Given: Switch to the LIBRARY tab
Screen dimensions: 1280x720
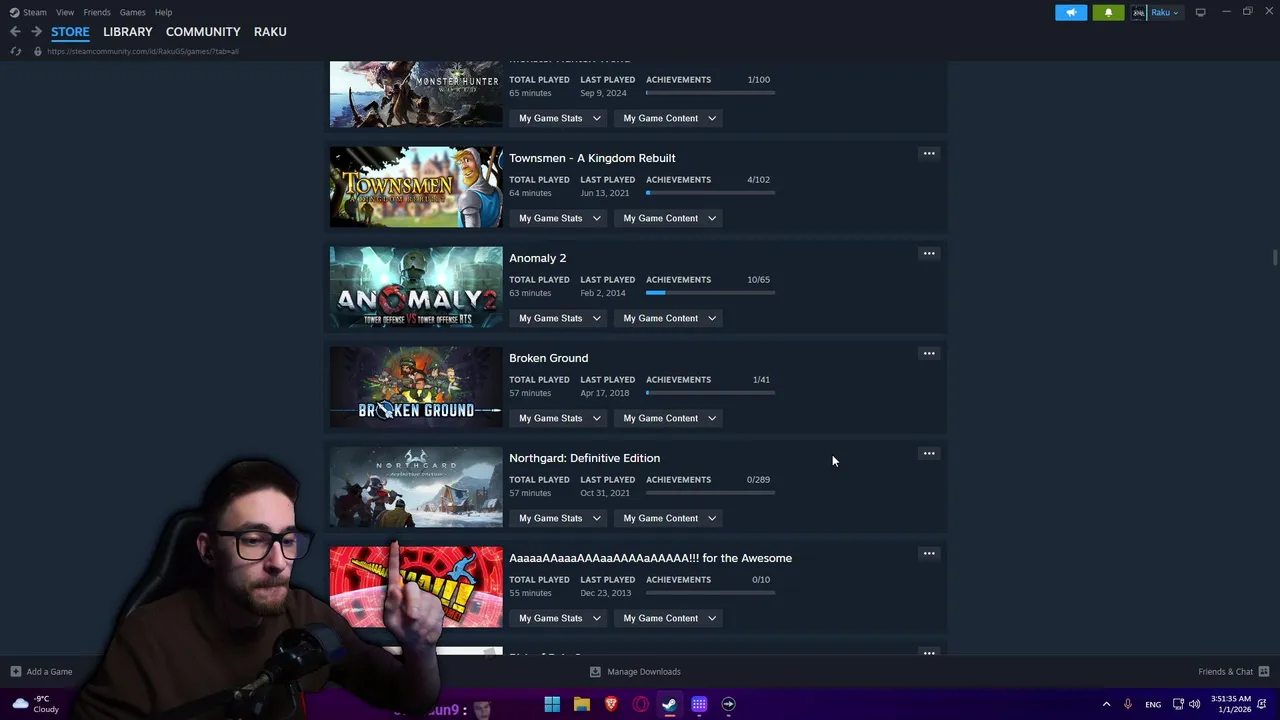Looking at the screenshot, I should [128, 32].
